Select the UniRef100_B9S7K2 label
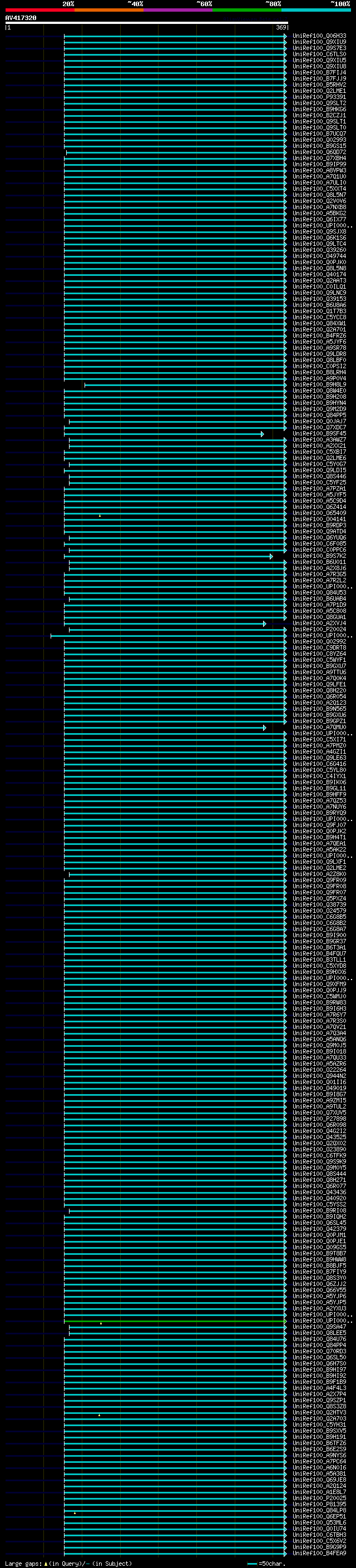The image size is (356, 1568). [319, 556]
